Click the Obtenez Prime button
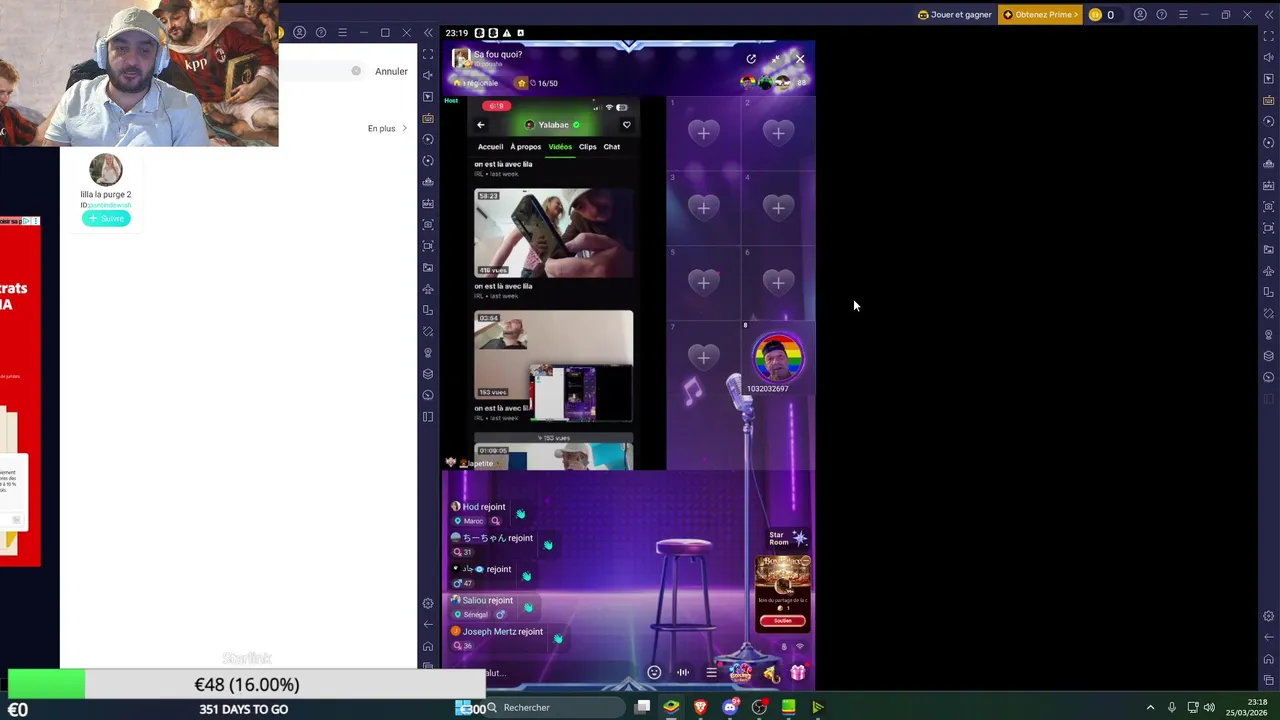 click(1041, 15)
